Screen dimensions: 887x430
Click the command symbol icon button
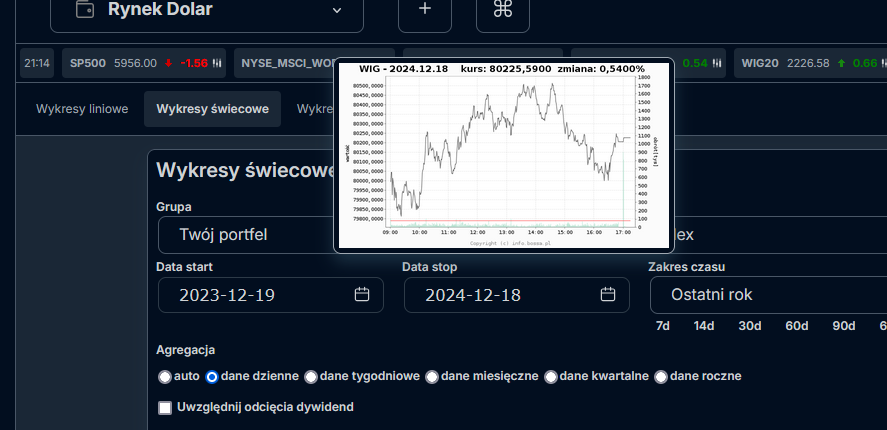click(x=503, y=10)
